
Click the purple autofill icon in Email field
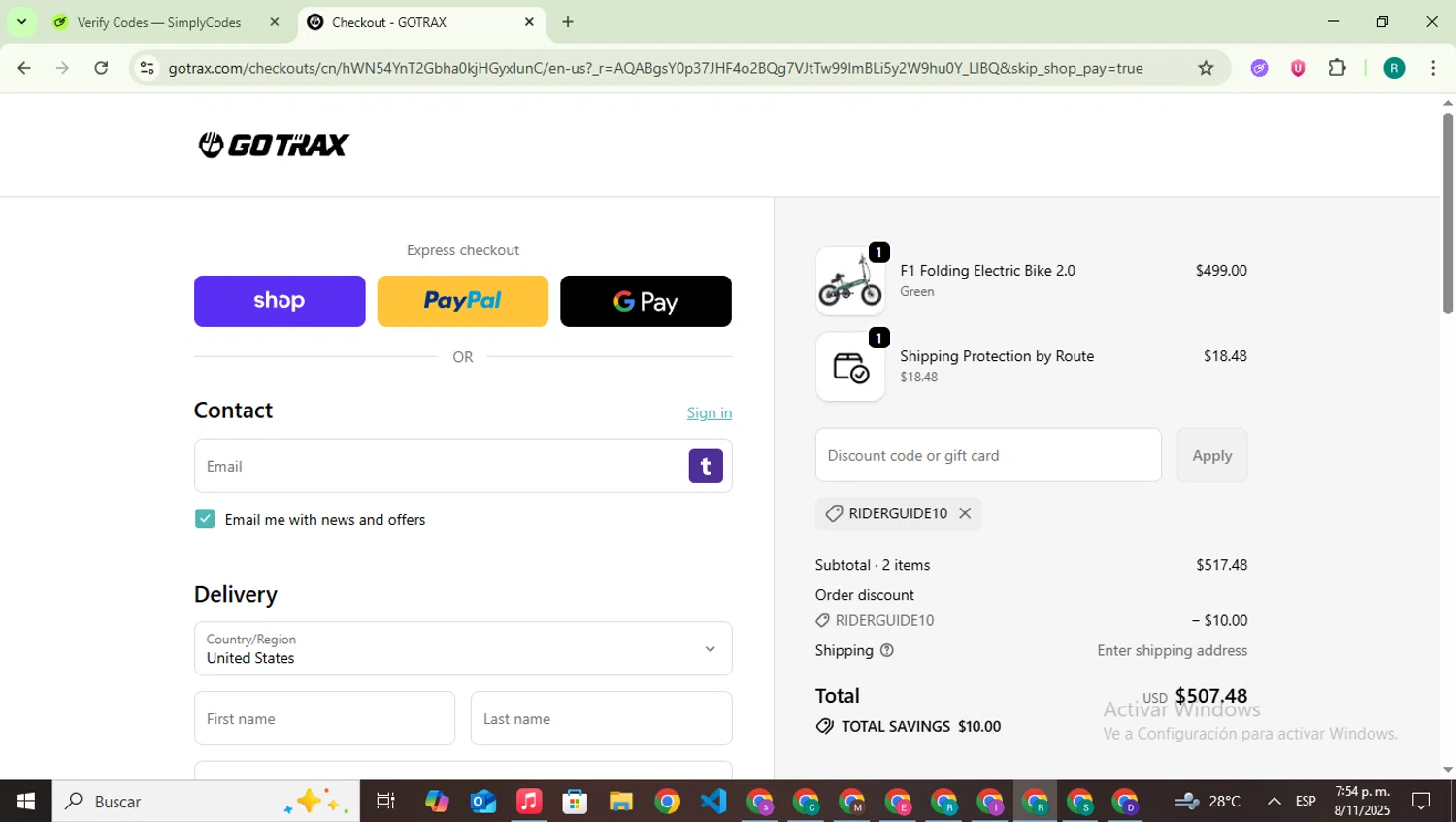(706, 467)
